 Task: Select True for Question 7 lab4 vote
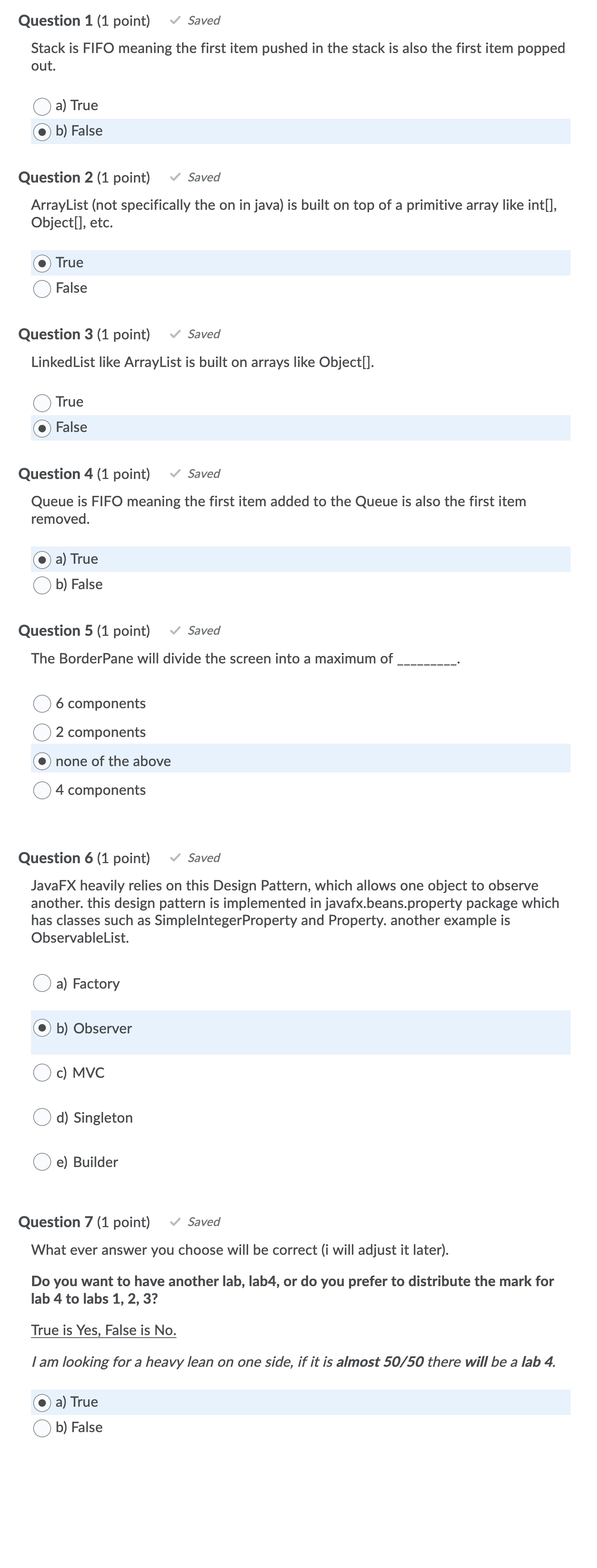tap(42, 1403)
